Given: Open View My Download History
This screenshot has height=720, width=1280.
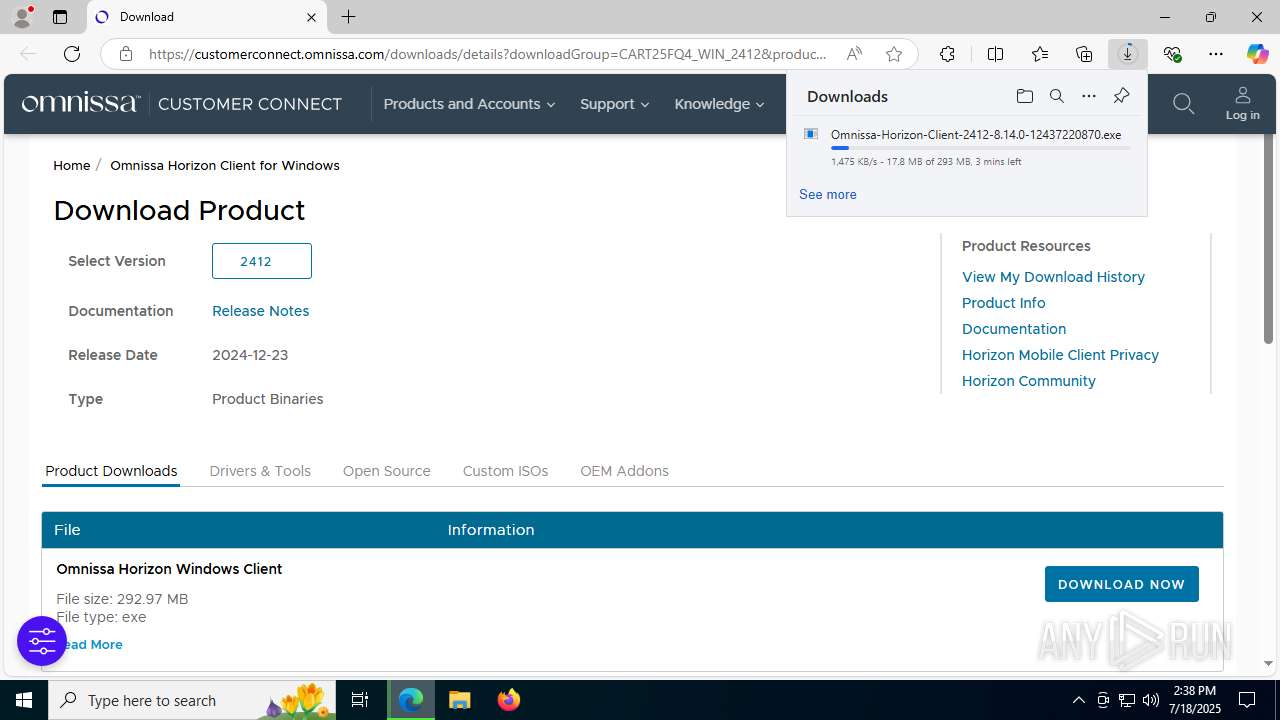Looking at the screenshot, I should (x=1053, y=277).
